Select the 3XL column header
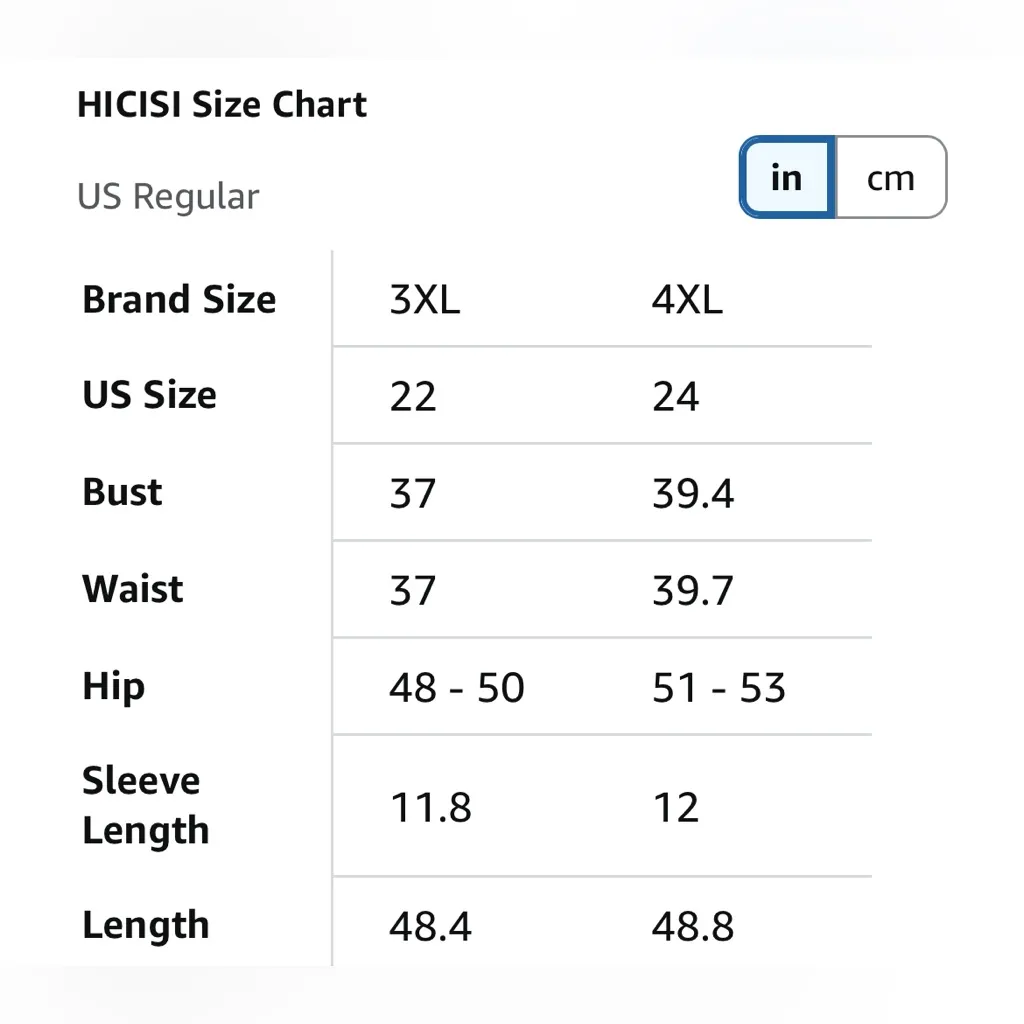The image size is (1024, 1024). pos(425,299)
